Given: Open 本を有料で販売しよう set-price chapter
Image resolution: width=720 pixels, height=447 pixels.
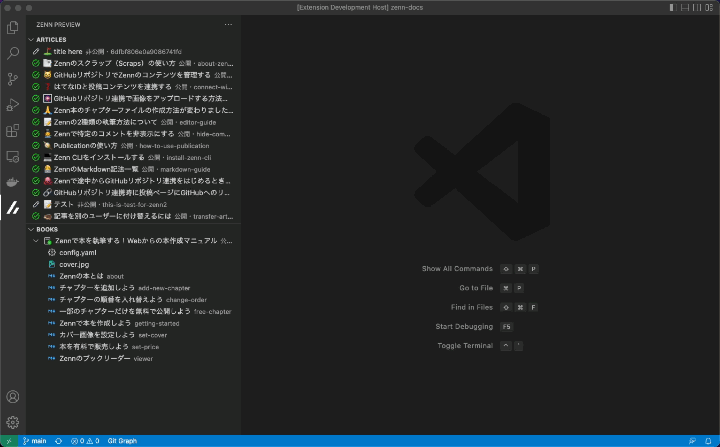Looking at the screenshot, I should [134, 347].
